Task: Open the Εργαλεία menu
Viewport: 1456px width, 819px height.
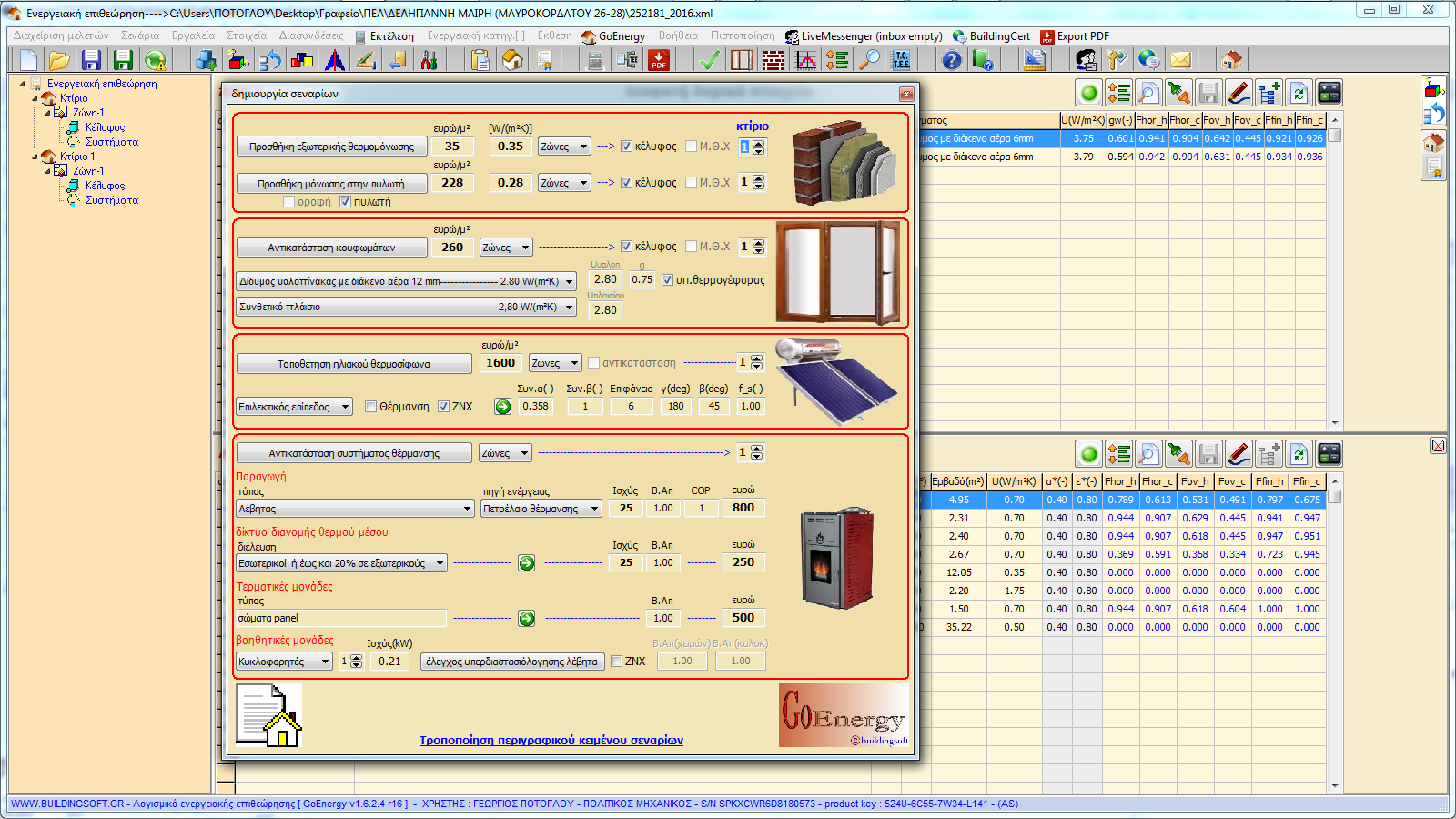Action: coord(193,36)
